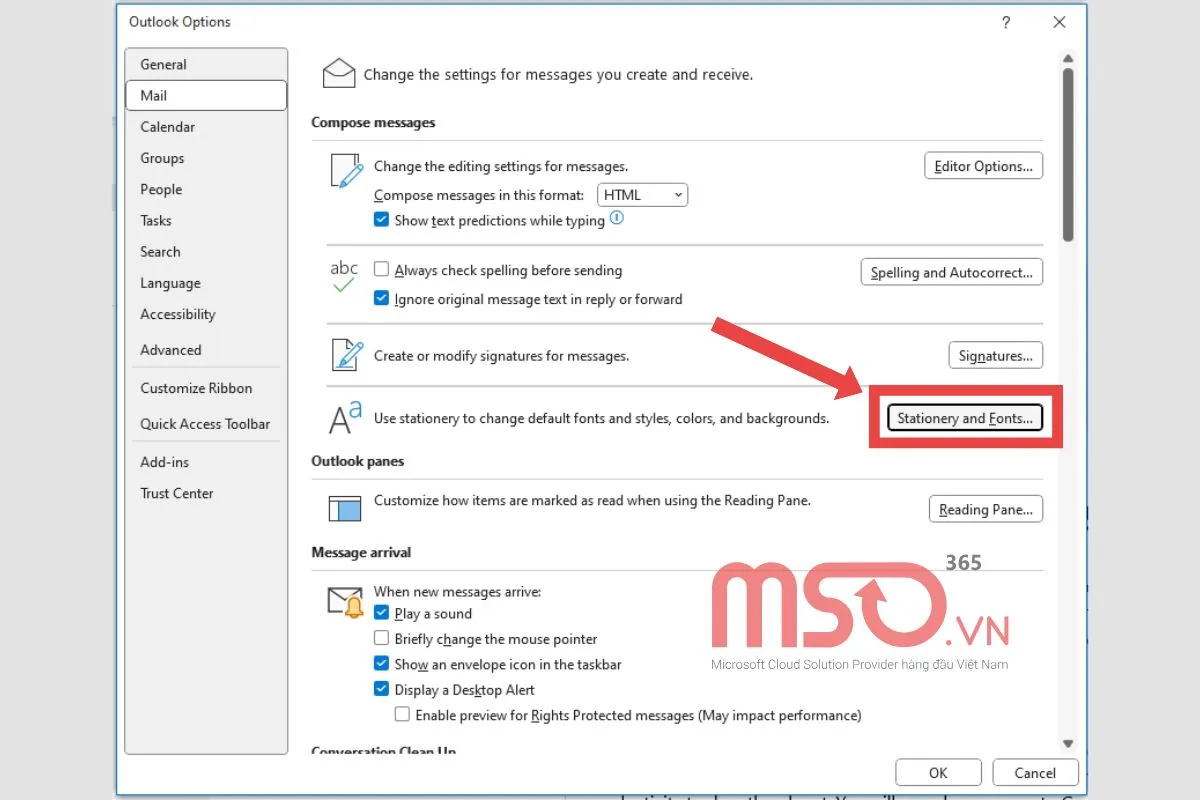Click the envelope icon beside the Mail settings heading
Viewport: 1200px width, 800px height.
[339, 74]
